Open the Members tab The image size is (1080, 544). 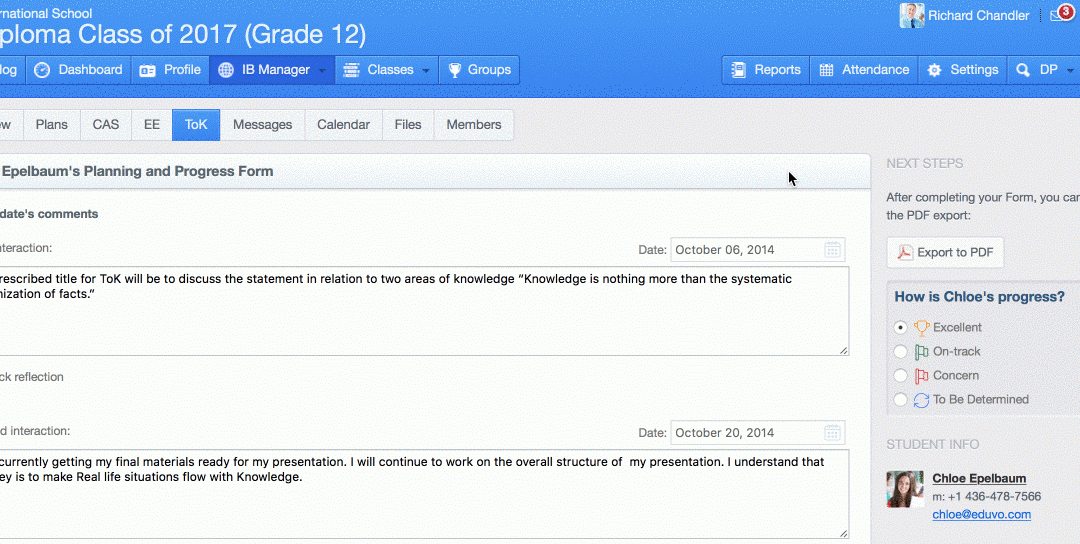(x=474, y=125)
